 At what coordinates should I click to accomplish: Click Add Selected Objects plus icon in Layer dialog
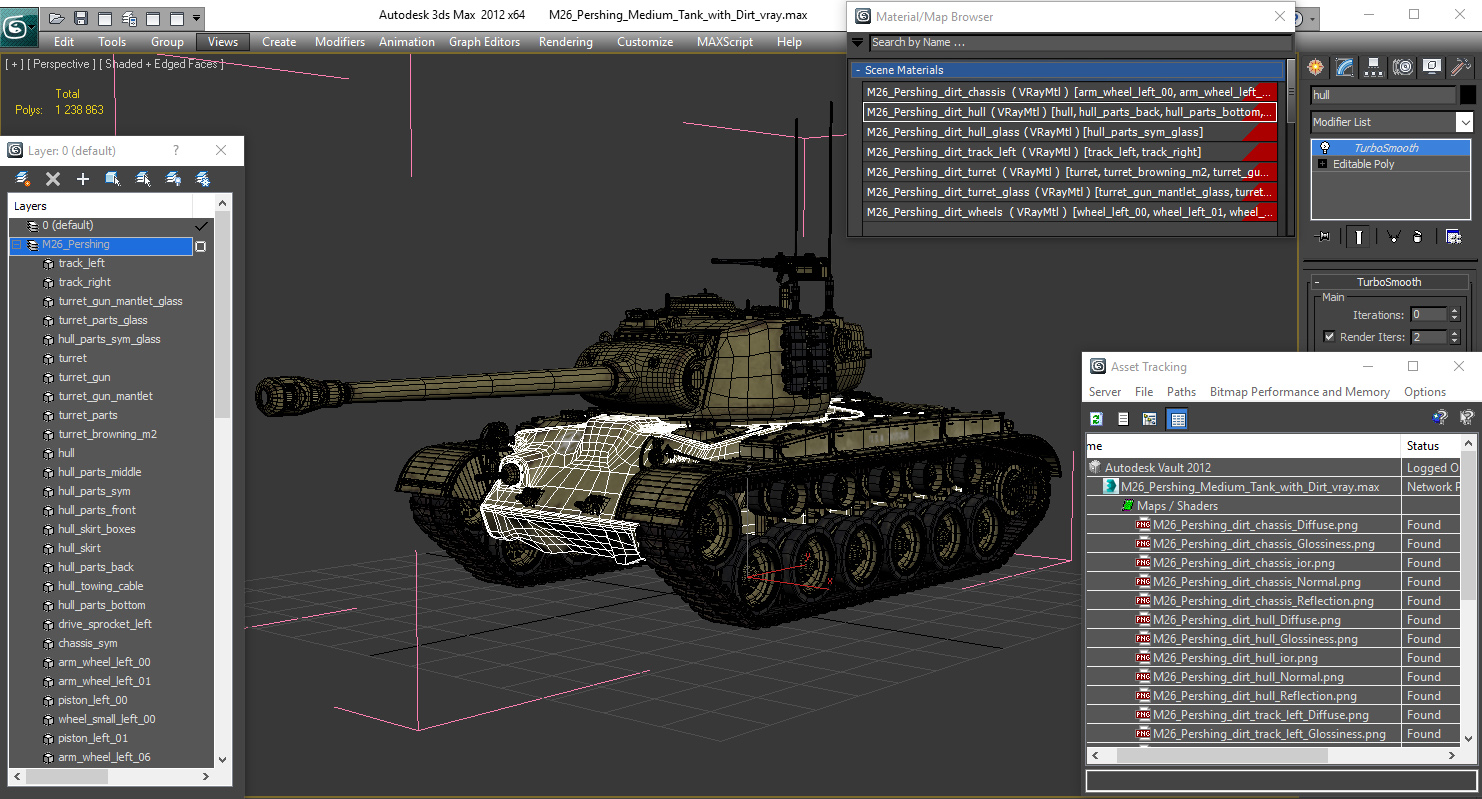point(83,179)
